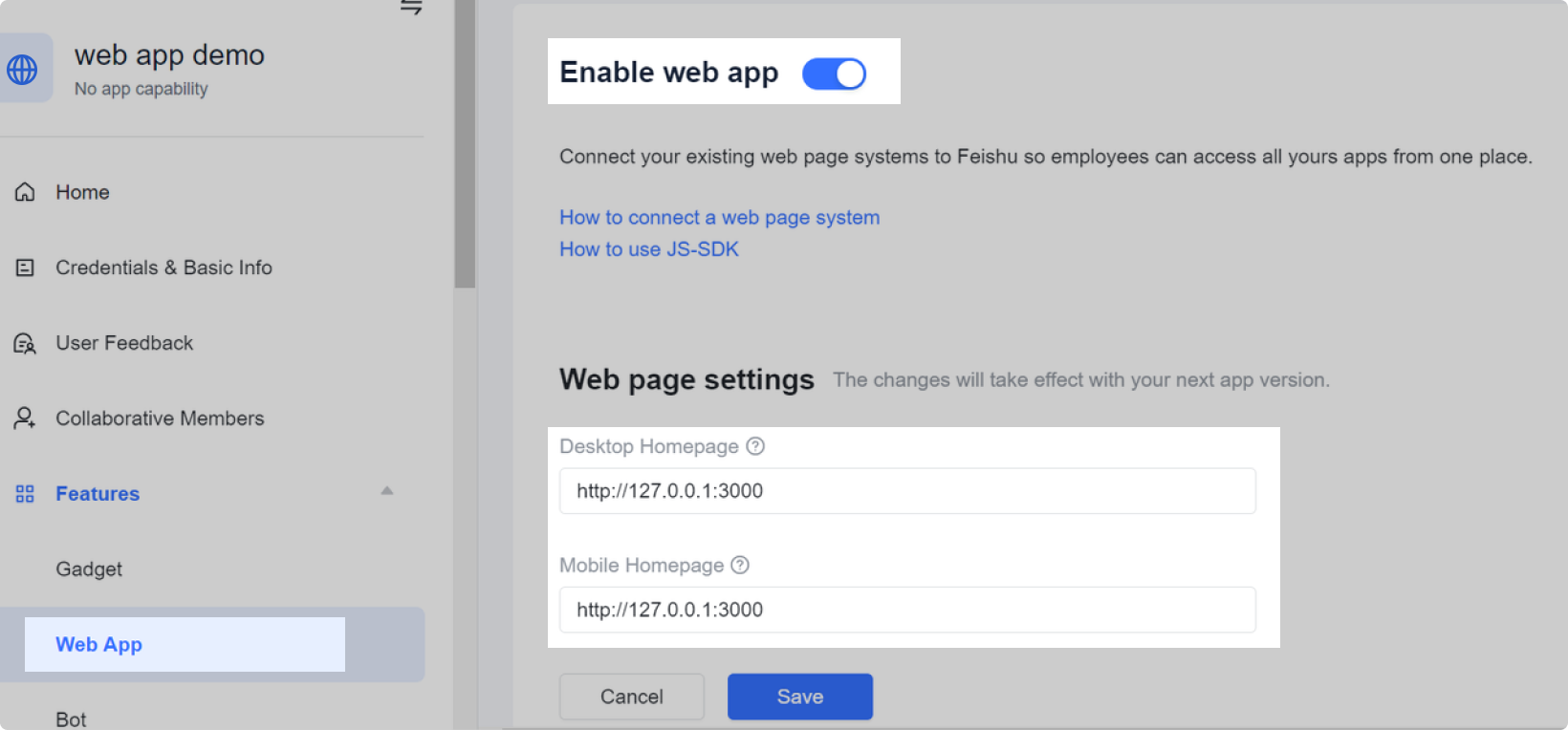Click the User Feedback icon
The image size is (1568, 730).
[25, 343]
